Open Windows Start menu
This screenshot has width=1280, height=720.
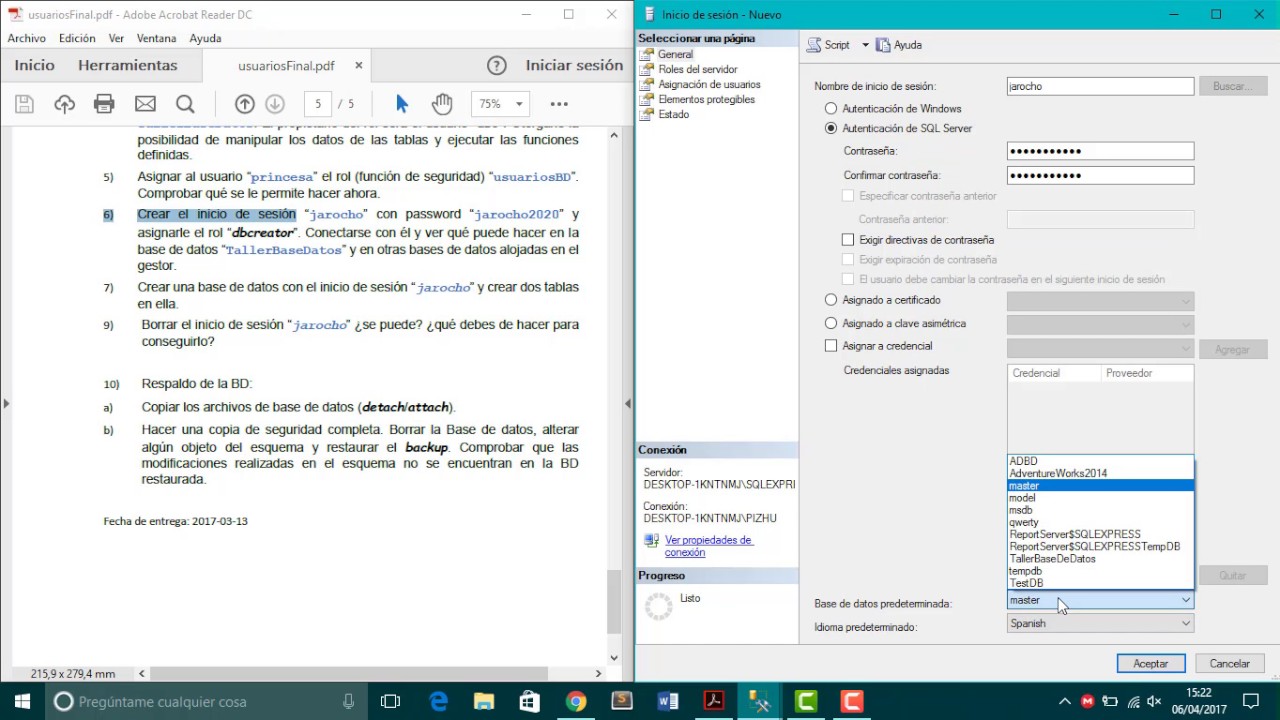(x=22, y=702)
